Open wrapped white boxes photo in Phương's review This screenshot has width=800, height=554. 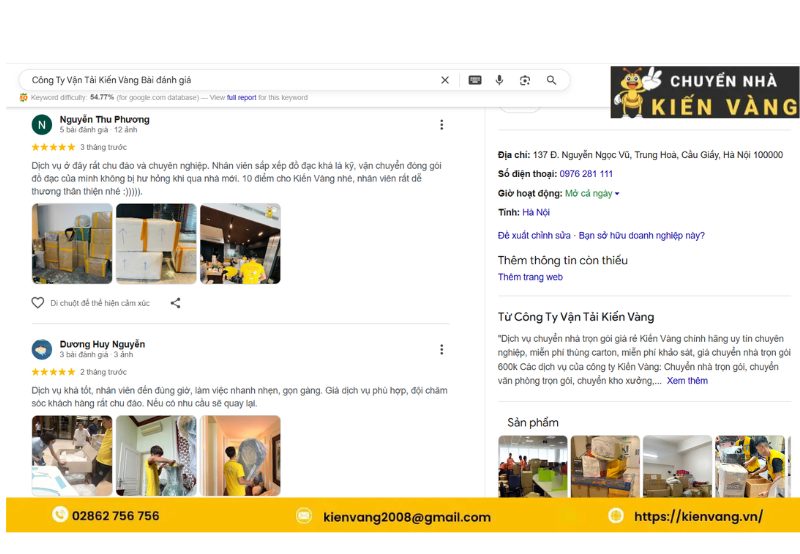156,244
